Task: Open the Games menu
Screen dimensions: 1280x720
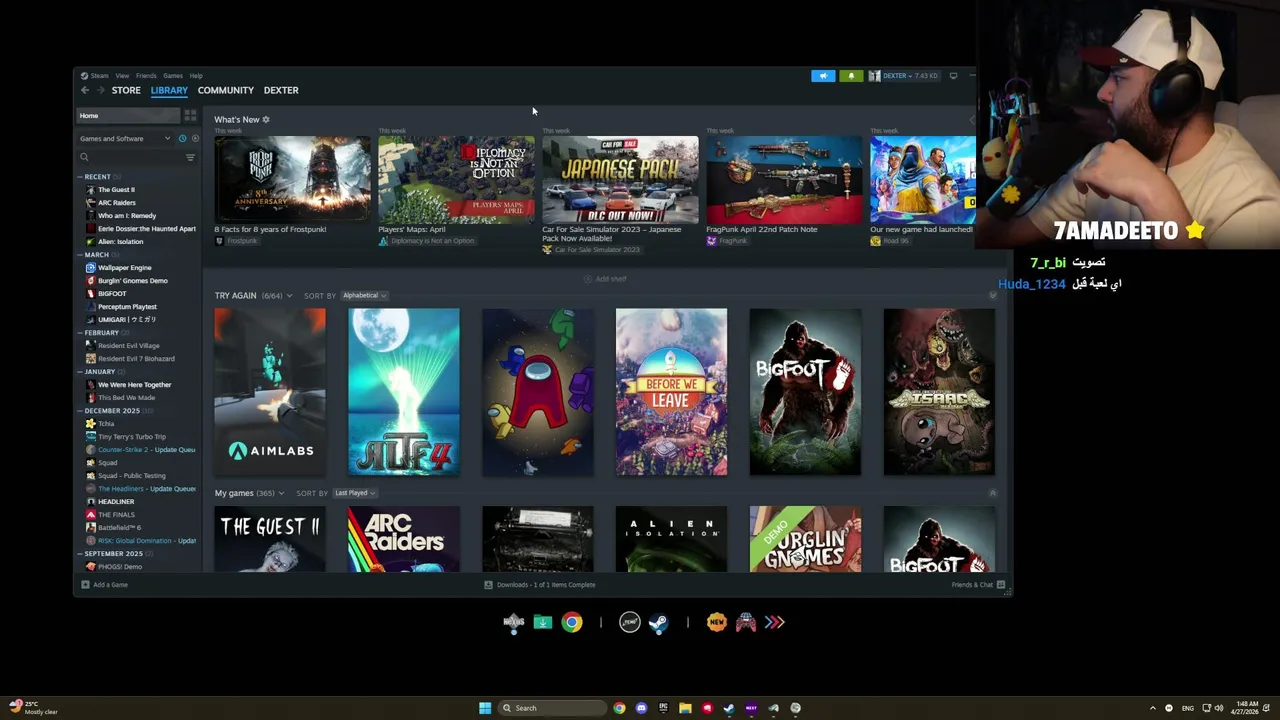Action: [x=173, y=76]
